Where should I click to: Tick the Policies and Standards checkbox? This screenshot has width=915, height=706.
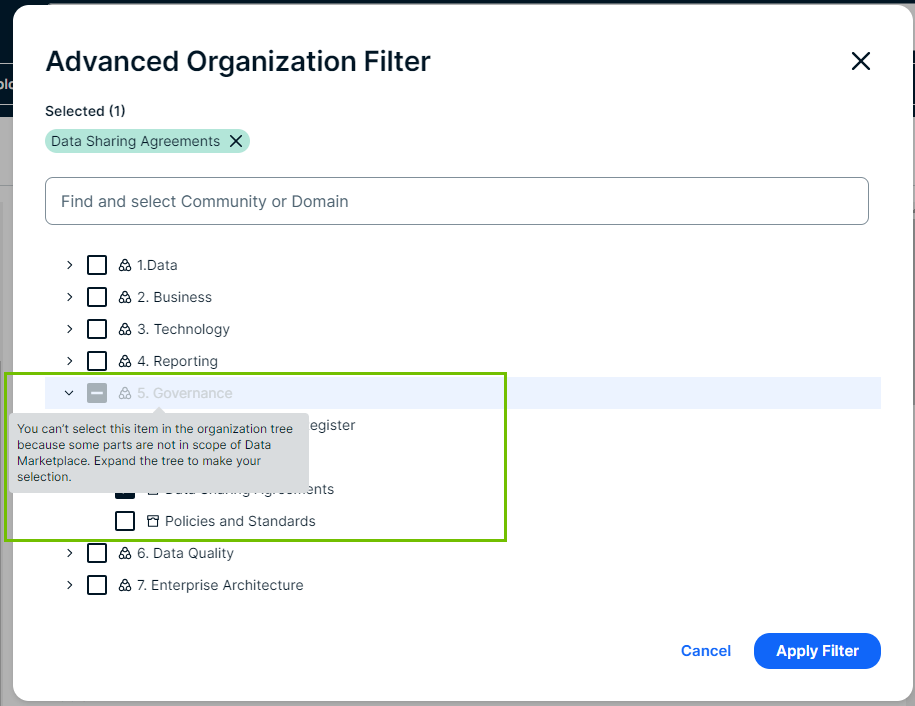pos(125,521)
